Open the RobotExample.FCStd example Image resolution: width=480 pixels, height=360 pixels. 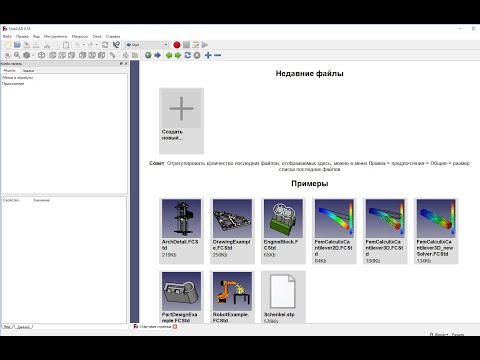tap(232, 297)
